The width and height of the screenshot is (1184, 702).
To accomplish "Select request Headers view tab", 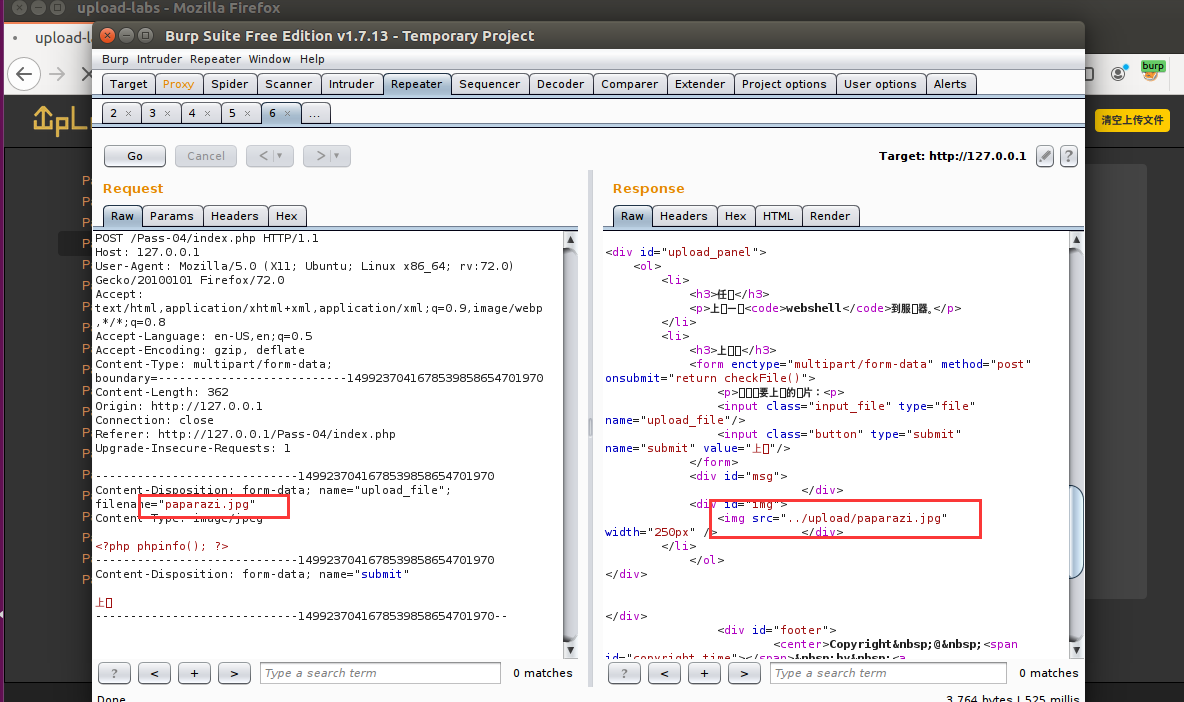I will 235,217.
